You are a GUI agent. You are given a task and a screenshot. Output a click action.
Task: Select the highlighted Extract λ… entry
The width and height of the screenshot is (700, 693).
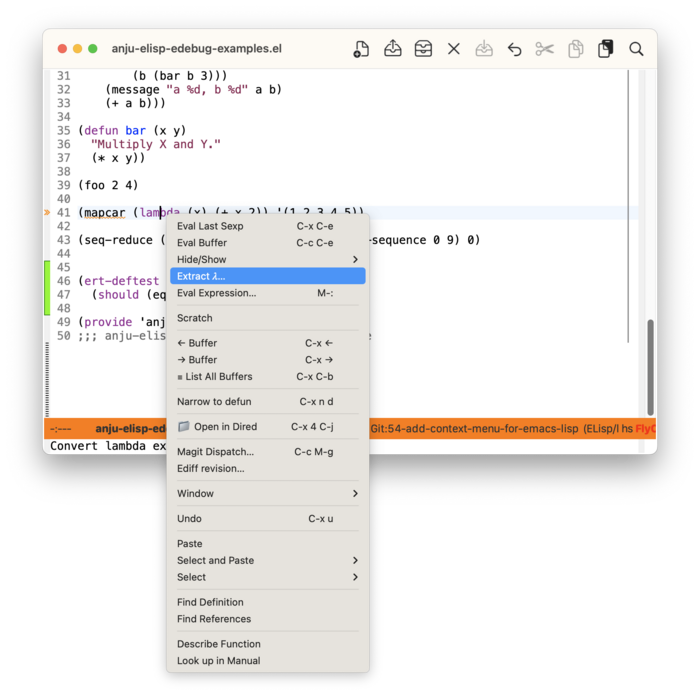tap(268, 276)
